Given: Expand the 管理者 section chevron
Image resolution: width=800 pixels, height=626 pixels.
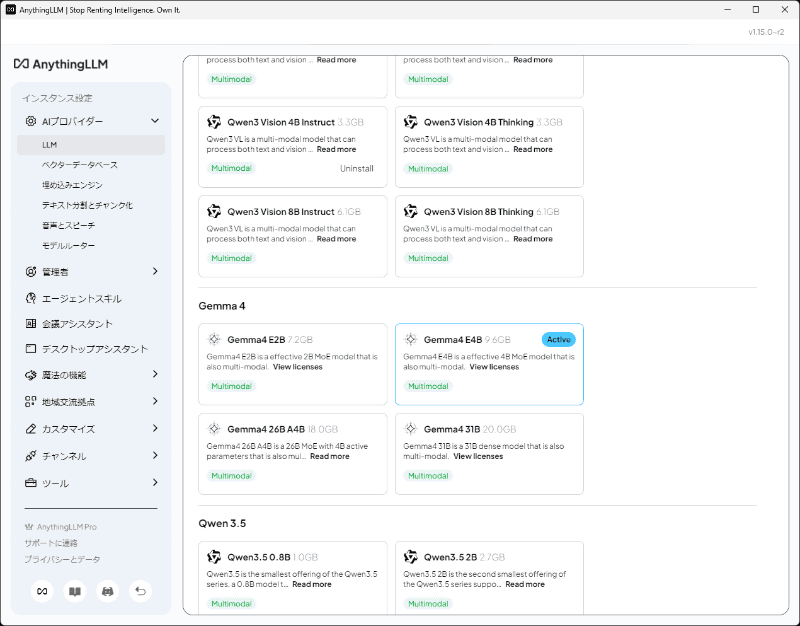Looking at the screenshot, I should coord(155,271).
